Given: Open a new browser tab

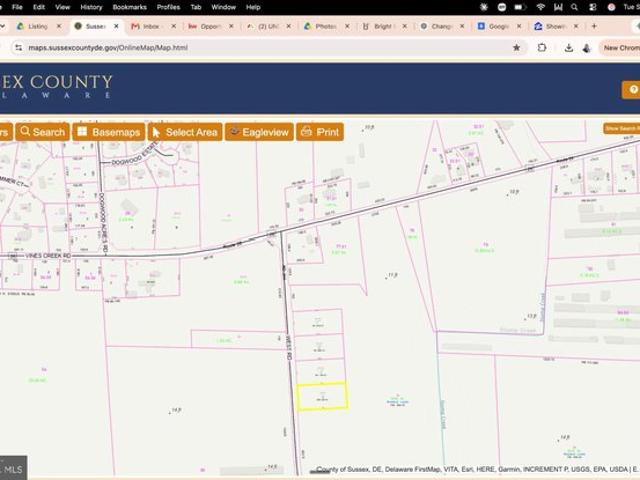Looking at the screenshot, I should (x=594, y=26).
